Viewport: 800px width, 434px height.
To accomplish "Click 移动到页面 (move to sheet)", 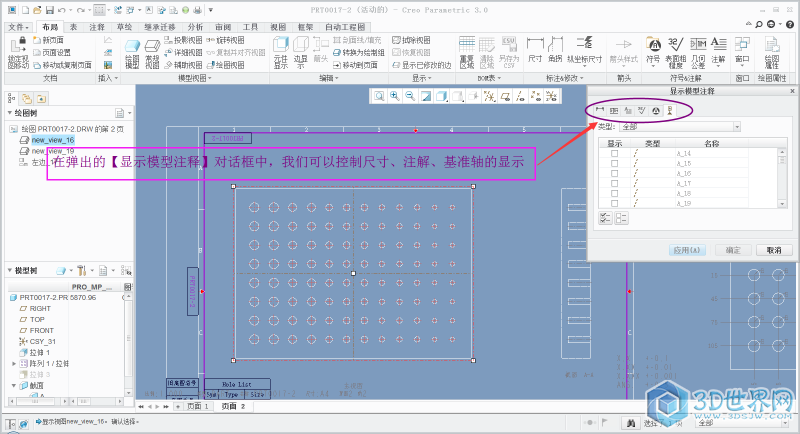I will click(x=356, y=65).
